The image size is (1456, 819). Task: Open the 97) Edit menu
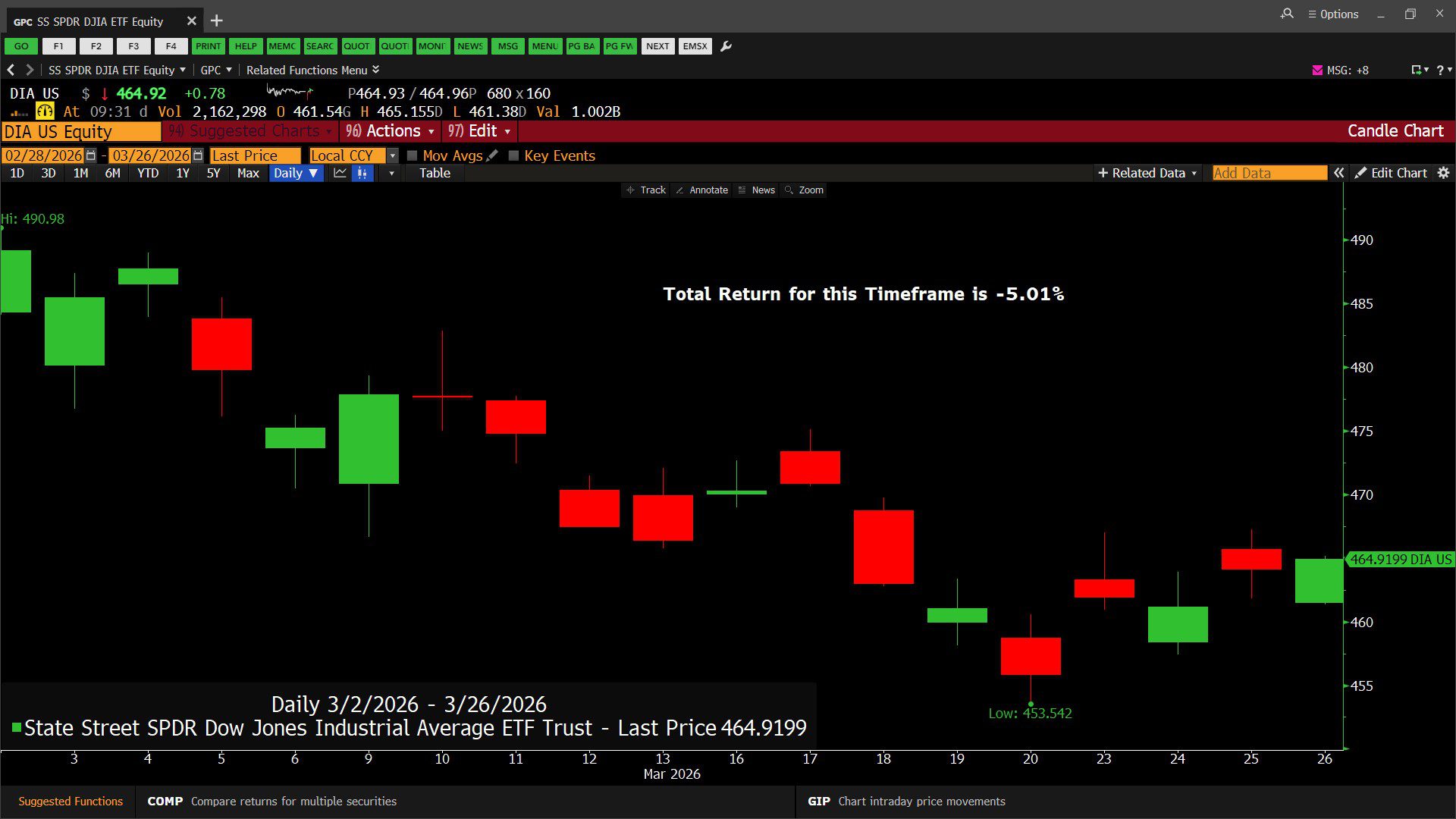(479, 131)
